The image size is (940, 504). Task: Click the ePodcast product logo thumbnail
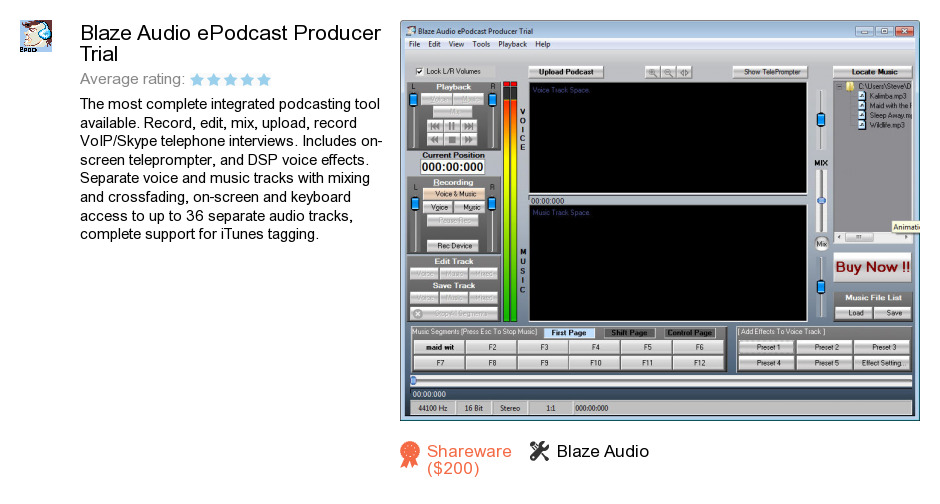[36, 36]
